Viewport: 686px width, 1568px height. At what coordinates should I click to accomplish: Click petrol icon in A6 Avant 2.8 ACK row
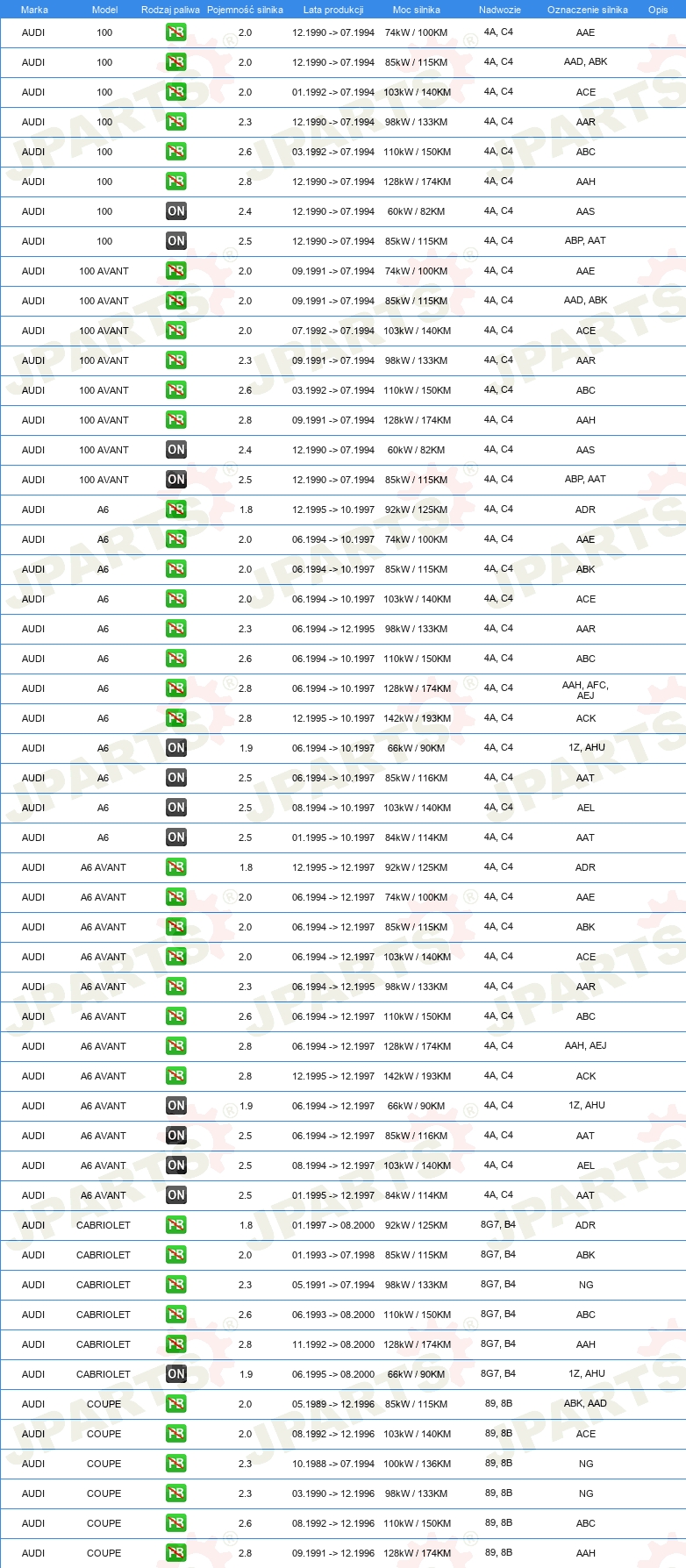(x=176, y=1076)
